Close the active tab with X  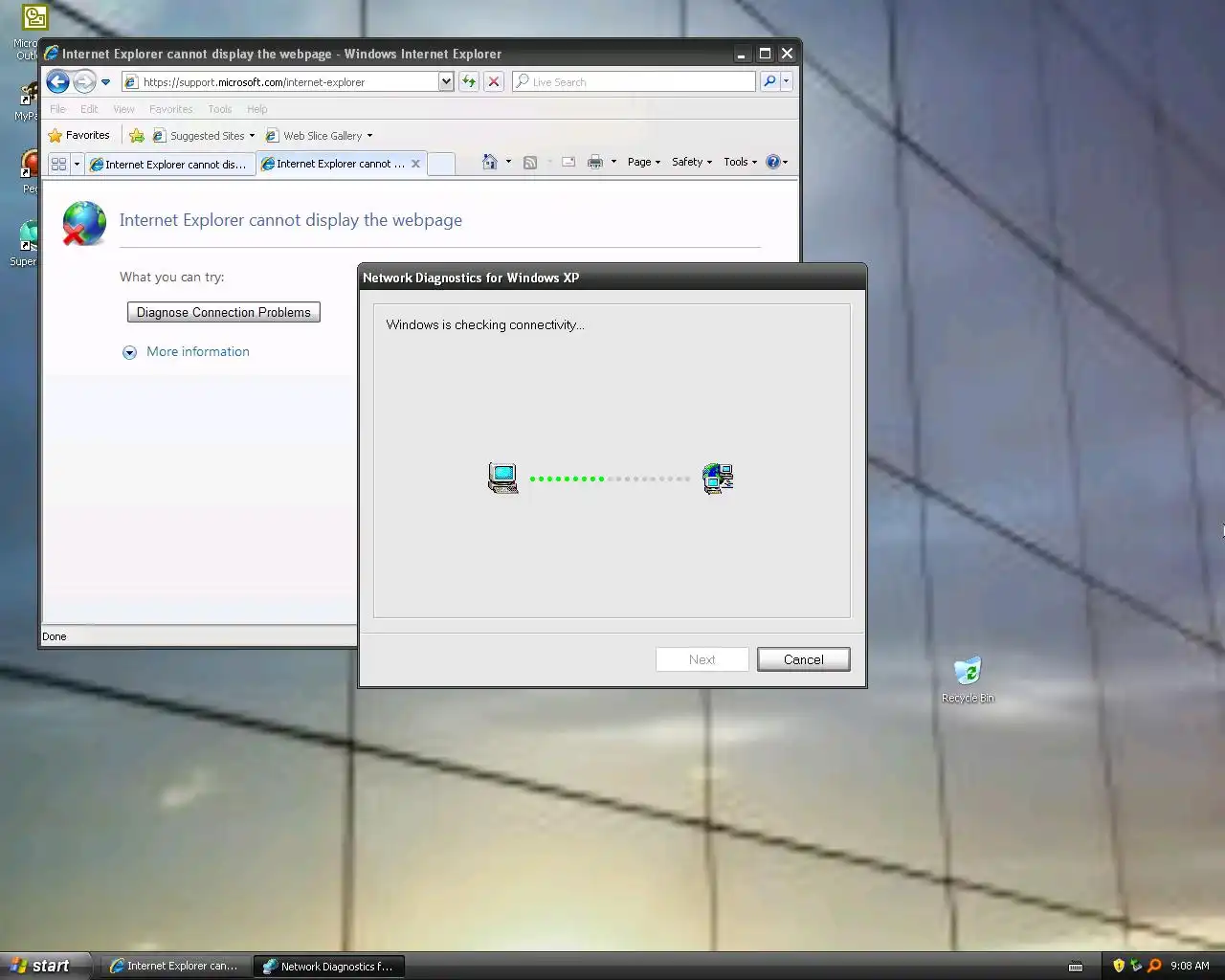click(415, 164)
